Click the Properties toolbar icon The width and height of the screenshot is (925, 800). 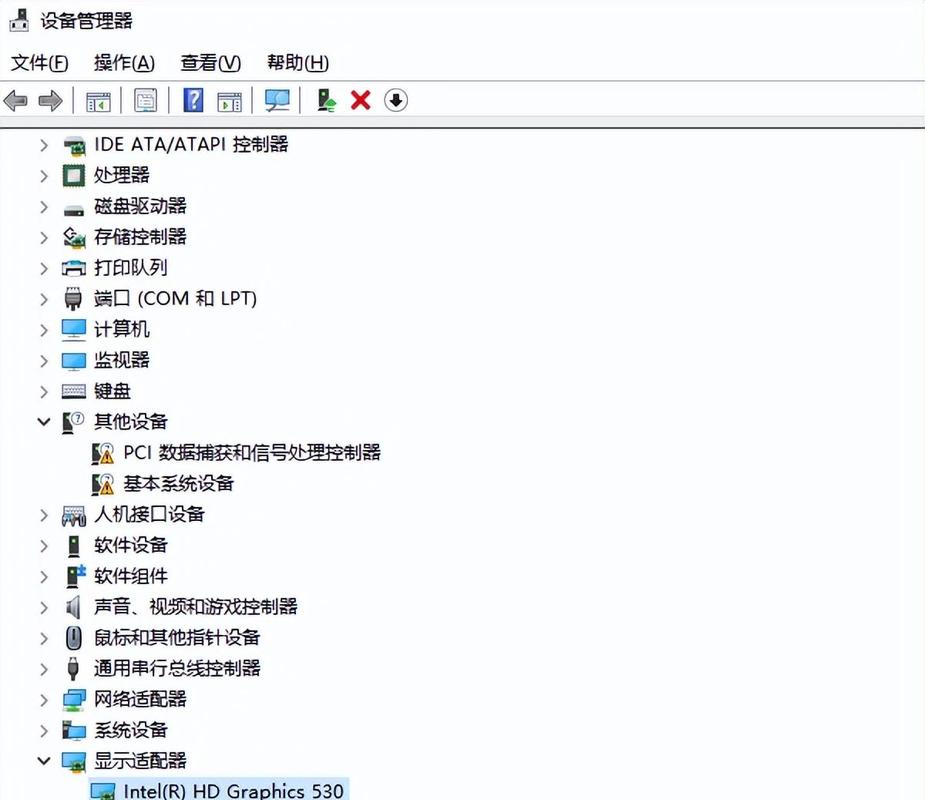click(145, 100)
